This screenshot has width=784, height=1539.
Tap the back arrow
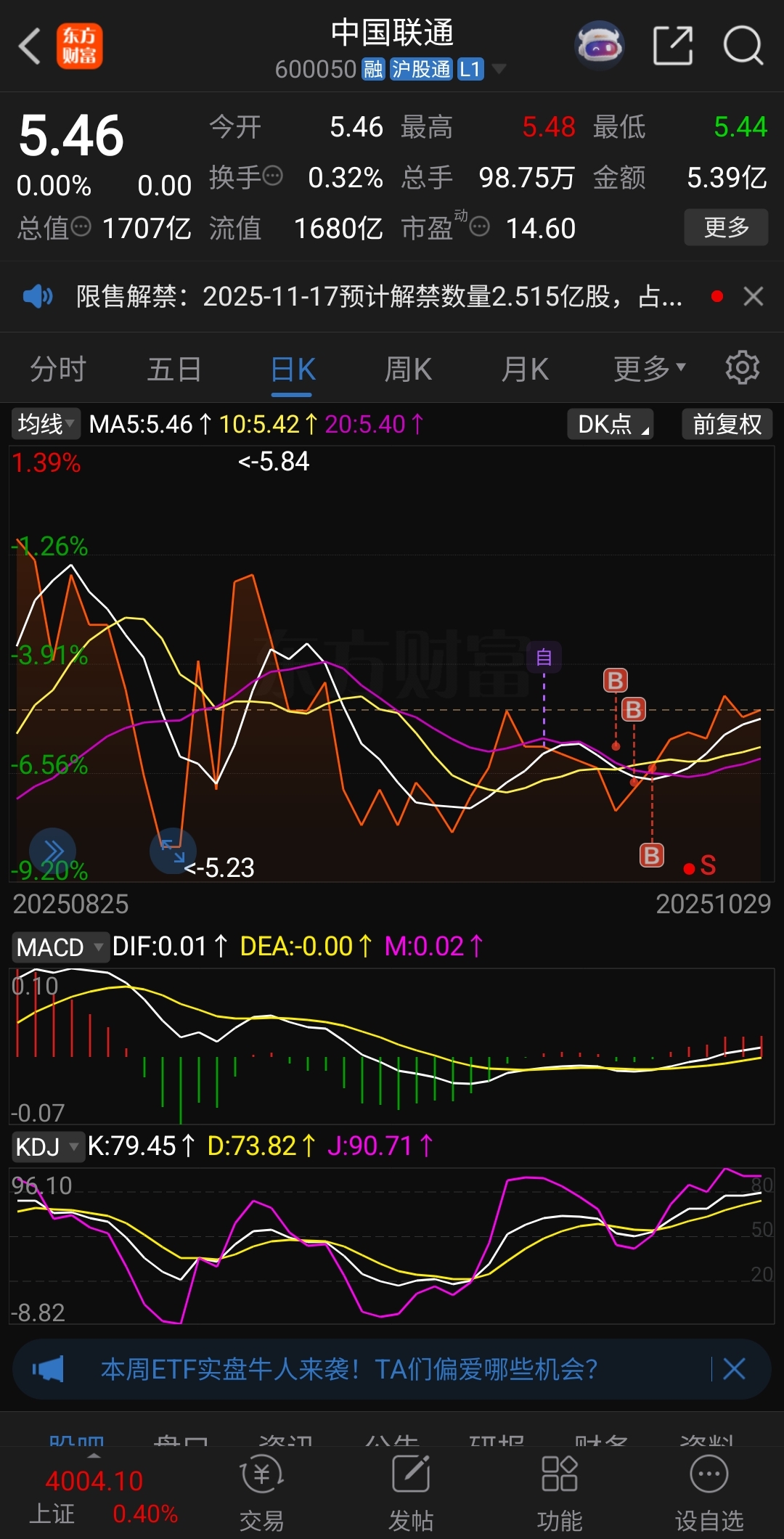click(x=30, y=46)
